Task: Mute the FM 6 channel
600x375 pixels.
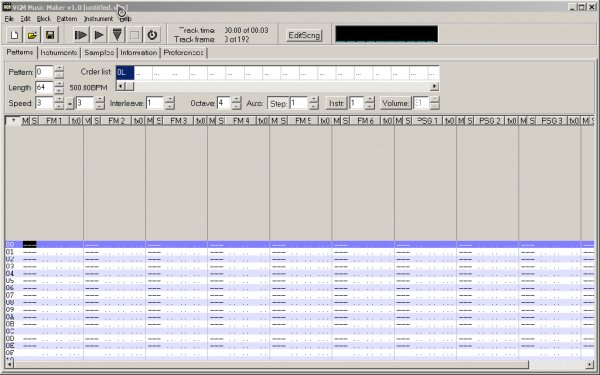Action: [x=336, y=121]
